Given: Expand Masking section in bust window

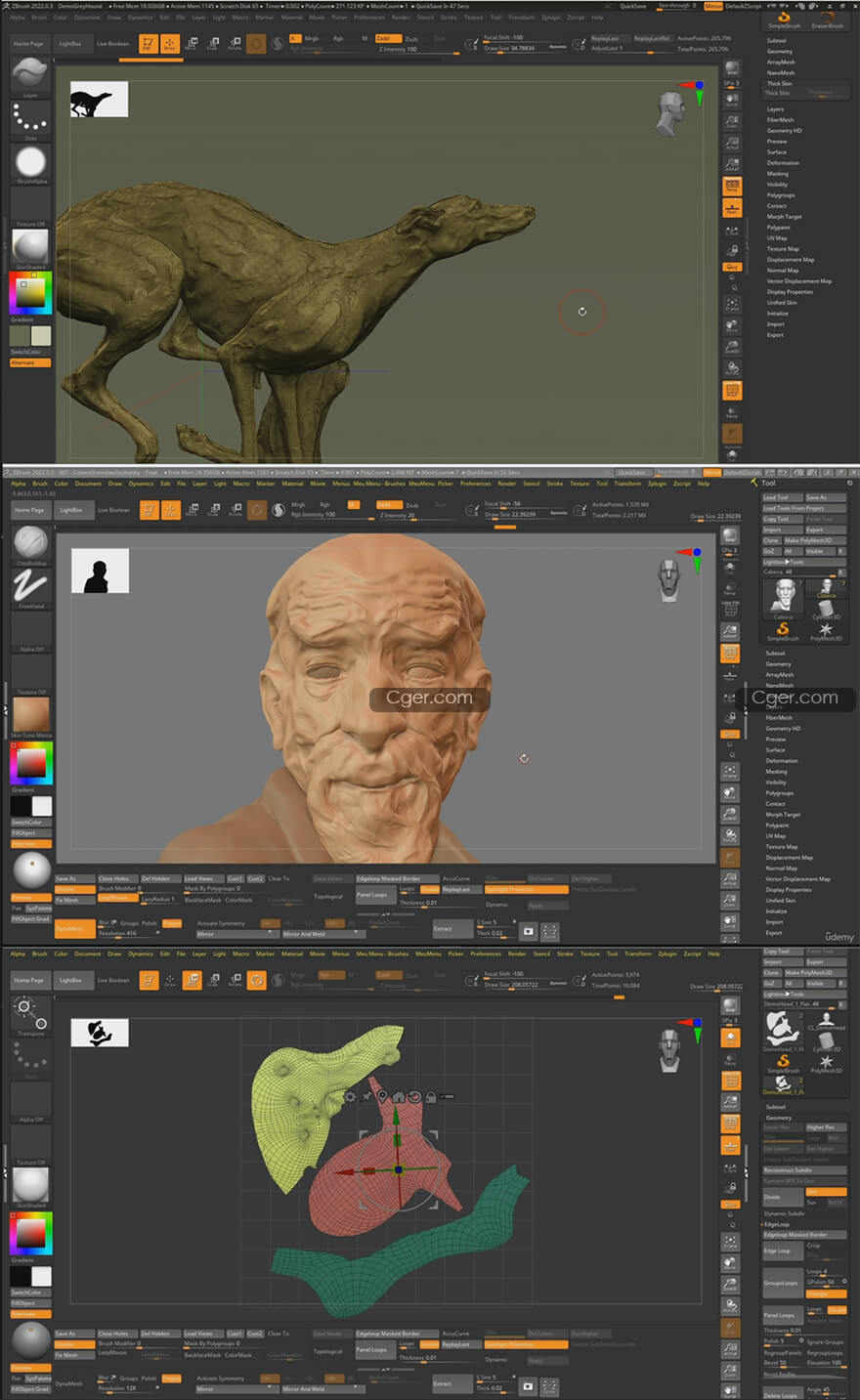Looking at the screenshot, I should pos(776,772).
